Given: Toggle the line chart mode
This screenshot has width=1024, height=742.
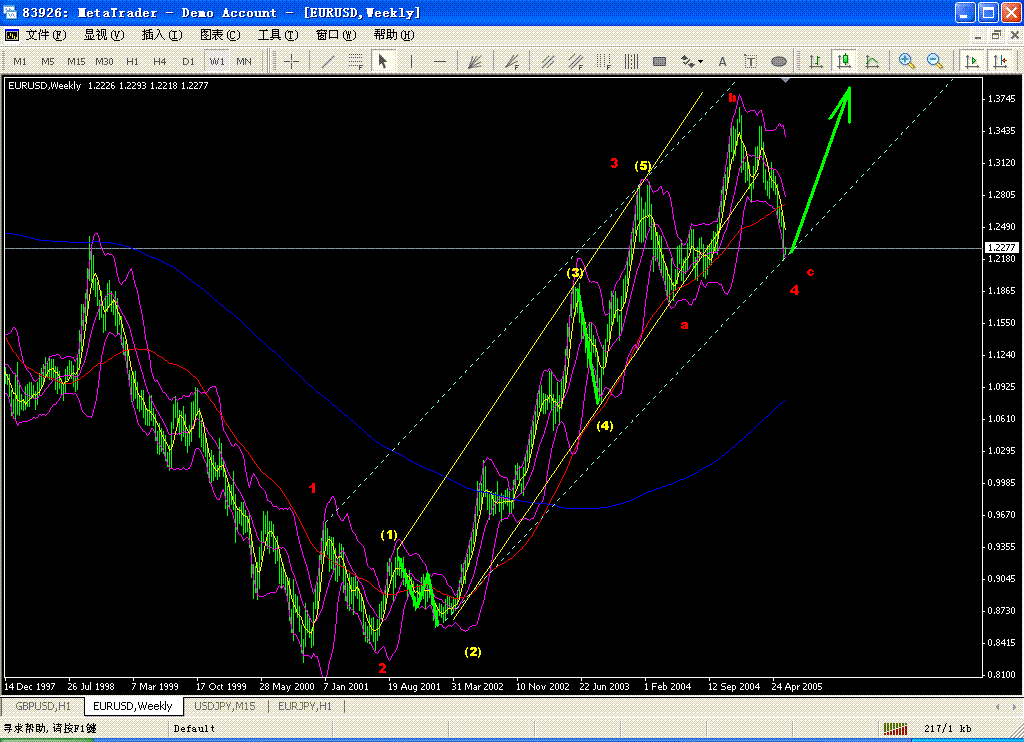Looking at the screenshot, I should tap(872, 61).
